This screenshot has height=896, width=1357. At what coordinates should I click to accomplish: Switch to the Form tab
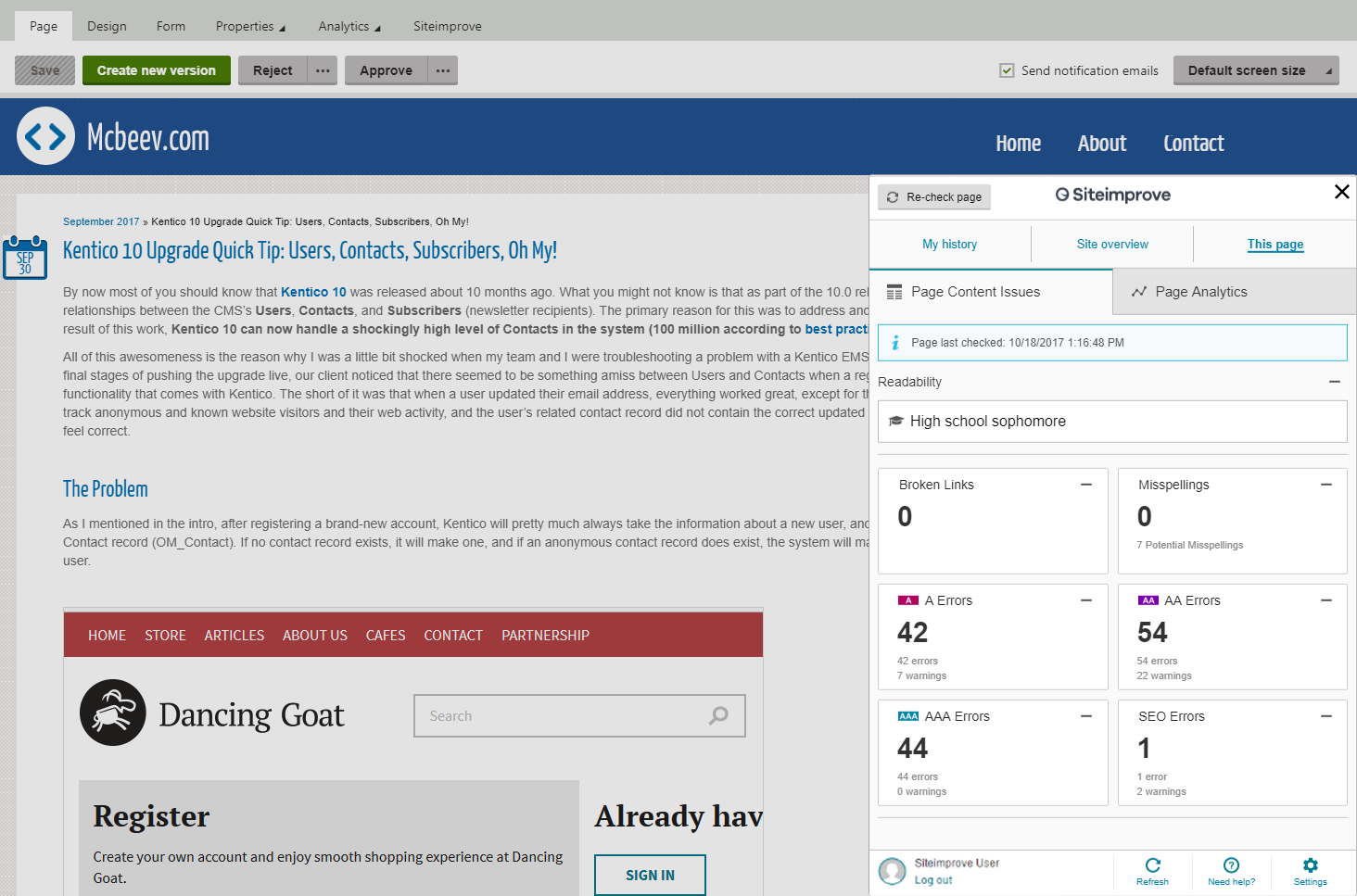click(171, 26)
